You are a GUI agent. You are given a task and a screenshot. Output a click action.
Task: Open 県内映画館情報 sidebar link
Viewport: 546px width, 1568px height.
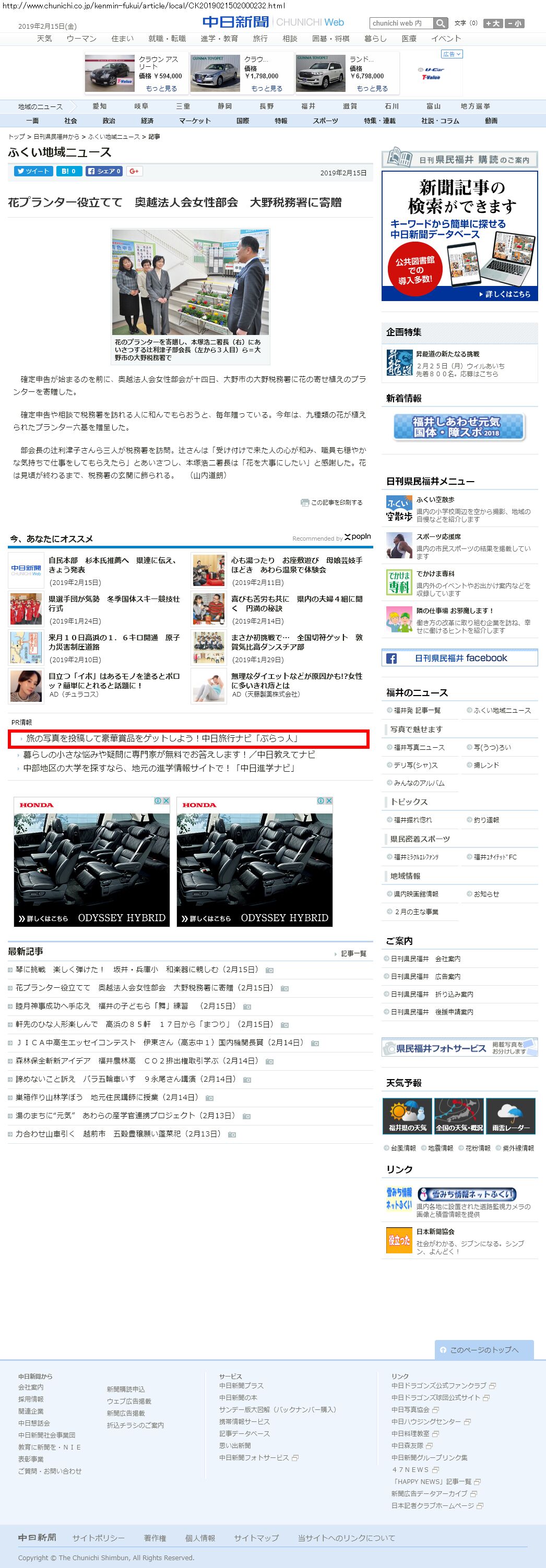click(416, 894)
